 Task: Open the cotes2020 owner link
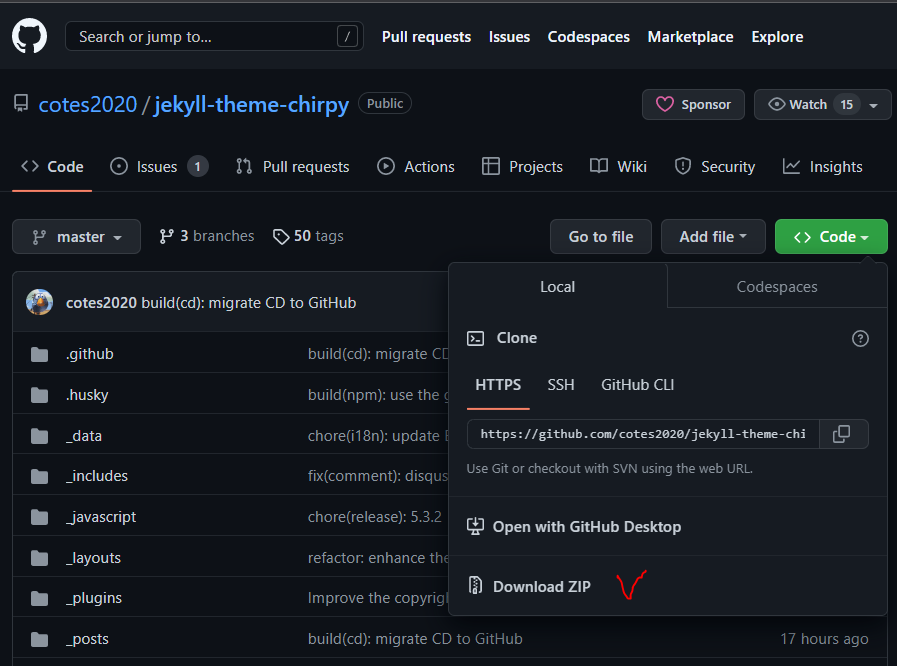coord(88,105)
